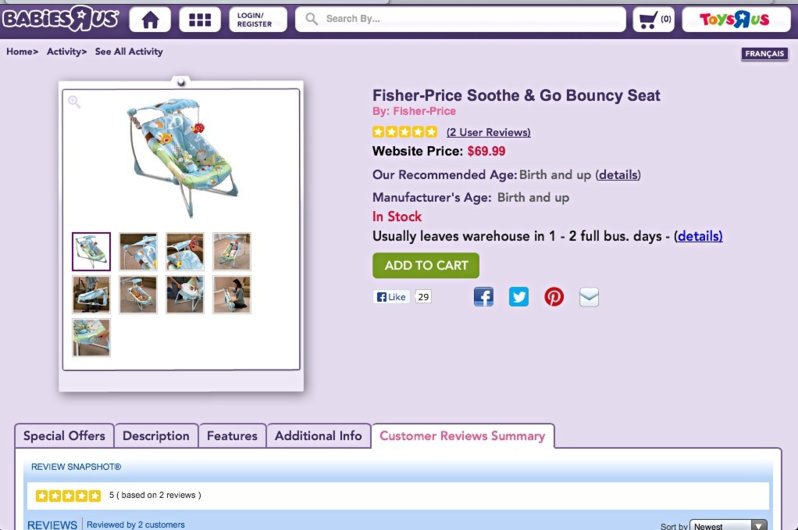Open the category grid menu icon
The height and width of the screenshot is (530, 798).
(x=200, y=19)
